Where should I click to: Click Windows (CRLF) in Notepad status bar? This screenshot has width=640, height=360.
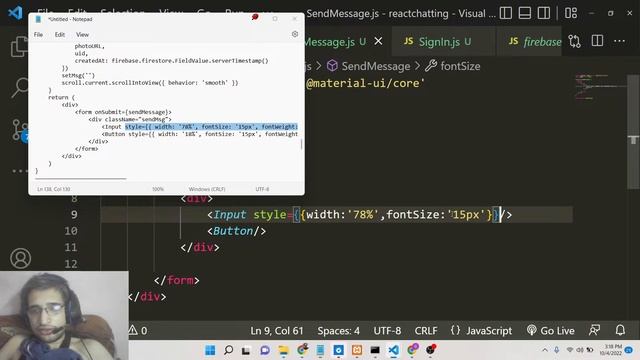tap(207, 189)
